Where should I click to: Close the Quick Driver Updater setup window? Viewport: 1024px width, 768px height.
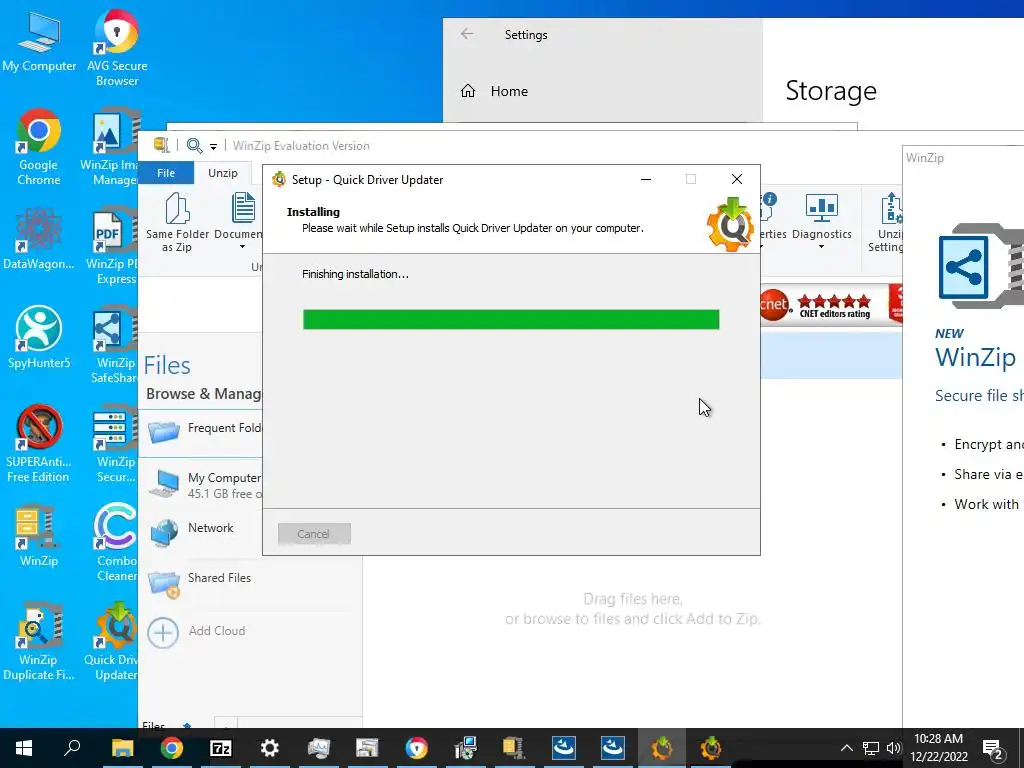pos(737,180)
